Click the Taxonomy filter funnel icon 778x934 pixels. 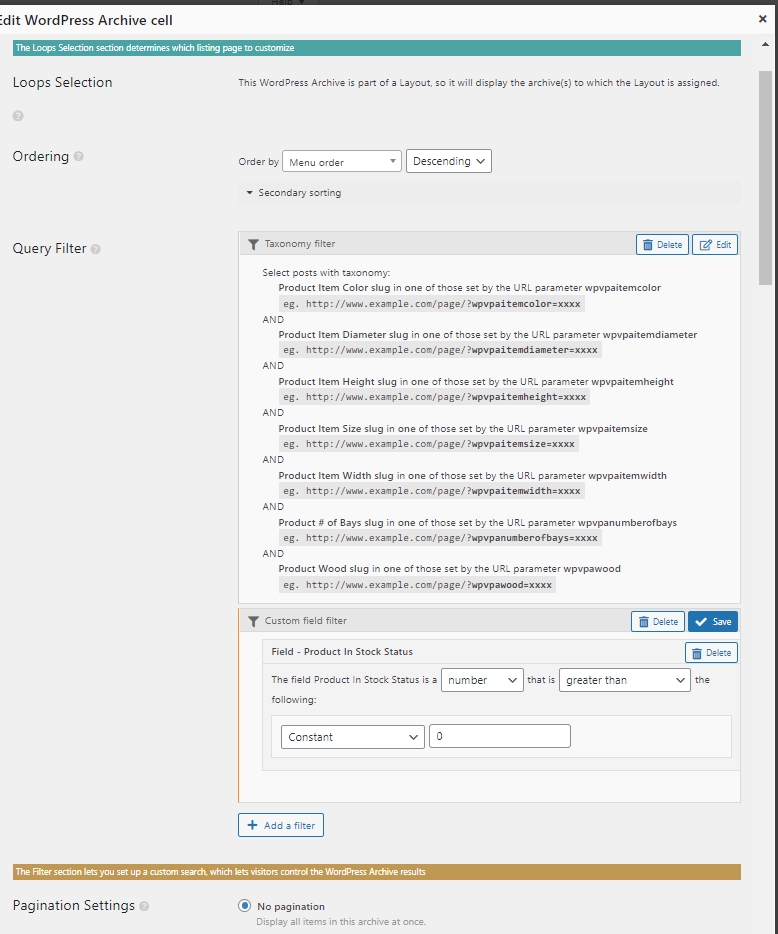tap(253, 244)
